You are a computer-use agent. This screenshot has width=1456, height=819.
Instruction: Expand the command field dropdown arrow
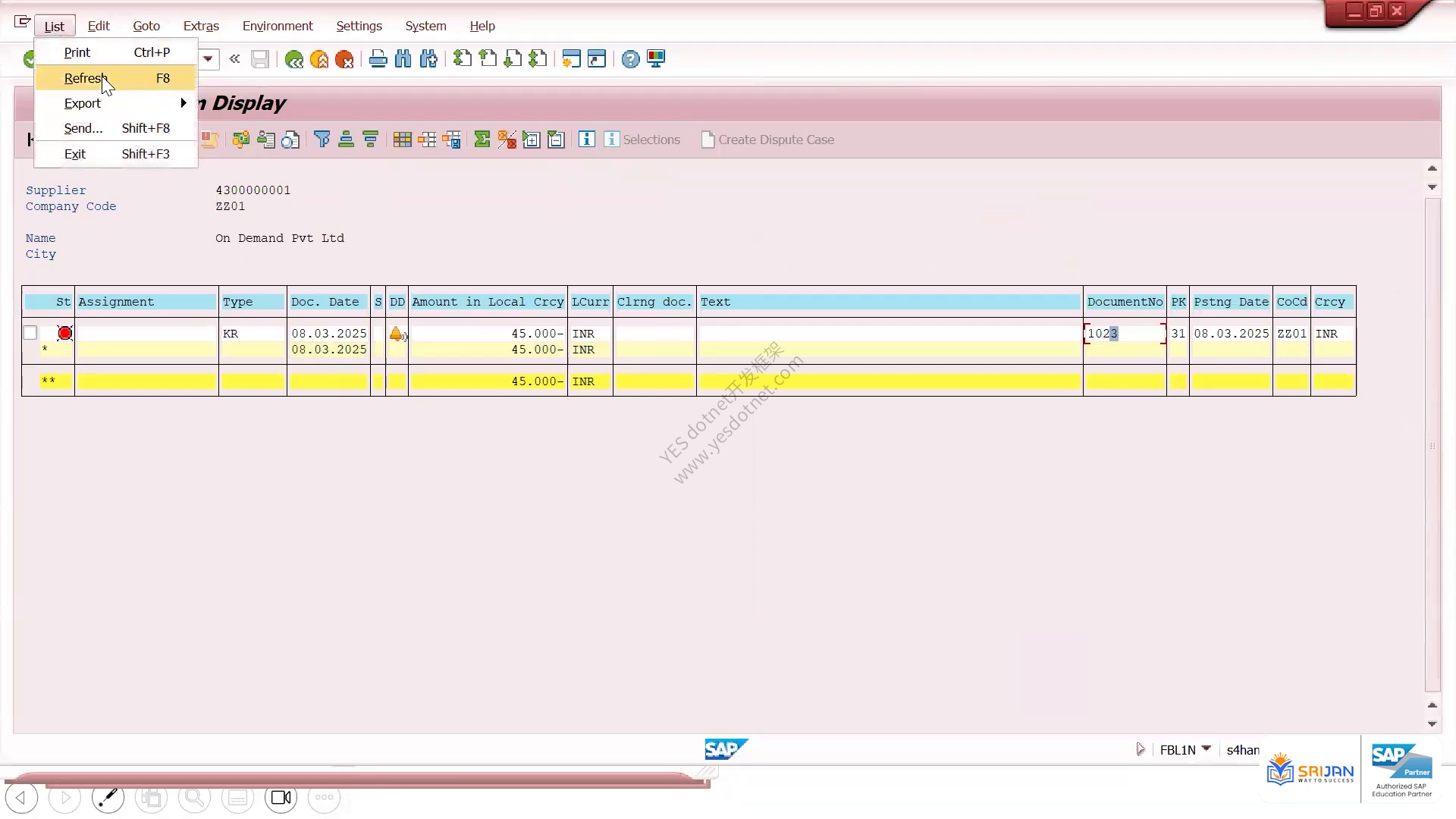(208, 59)
